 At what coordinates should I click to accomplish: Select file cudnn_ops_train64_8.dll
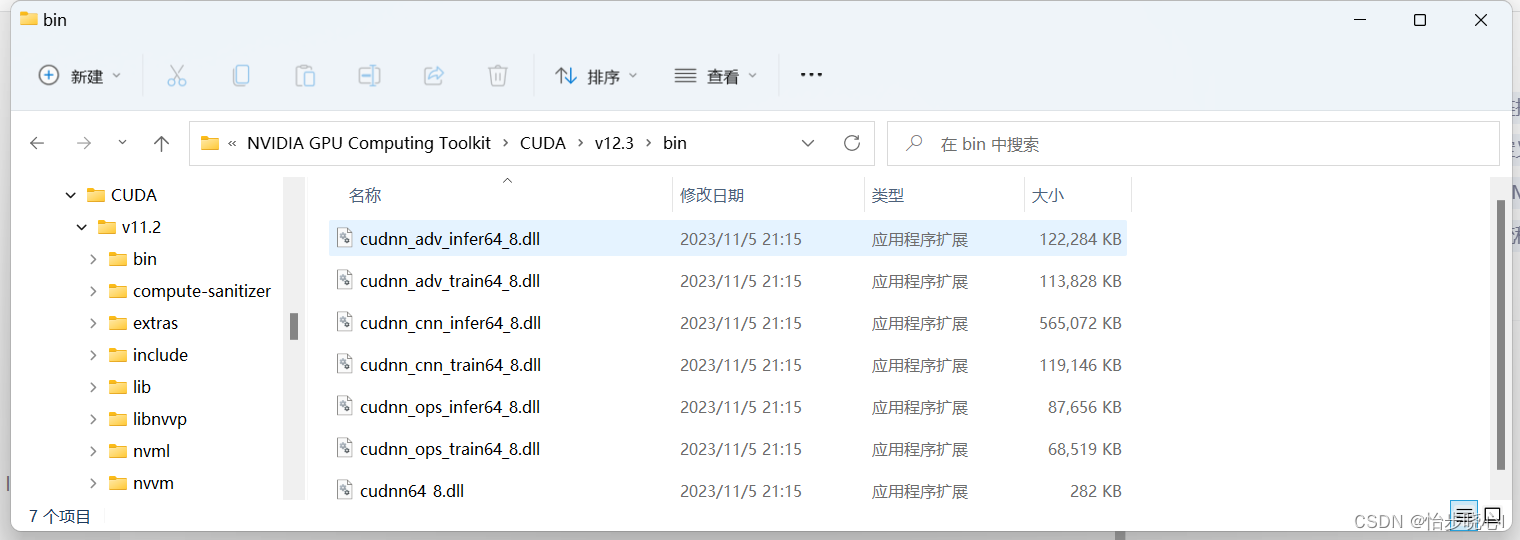point(728,449)
